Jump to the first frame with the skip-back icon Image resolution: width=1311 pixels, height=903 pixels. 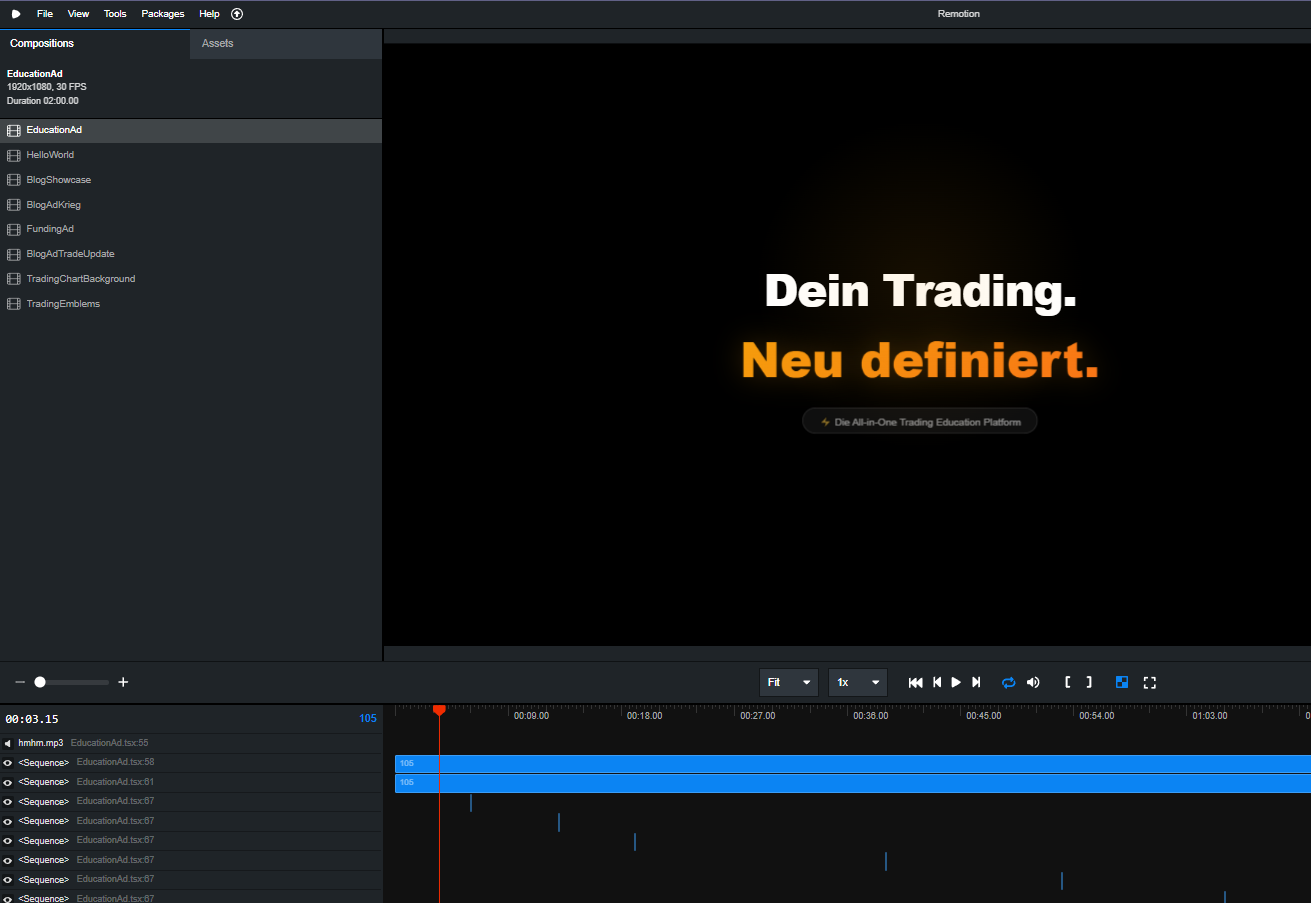(915, 682)
